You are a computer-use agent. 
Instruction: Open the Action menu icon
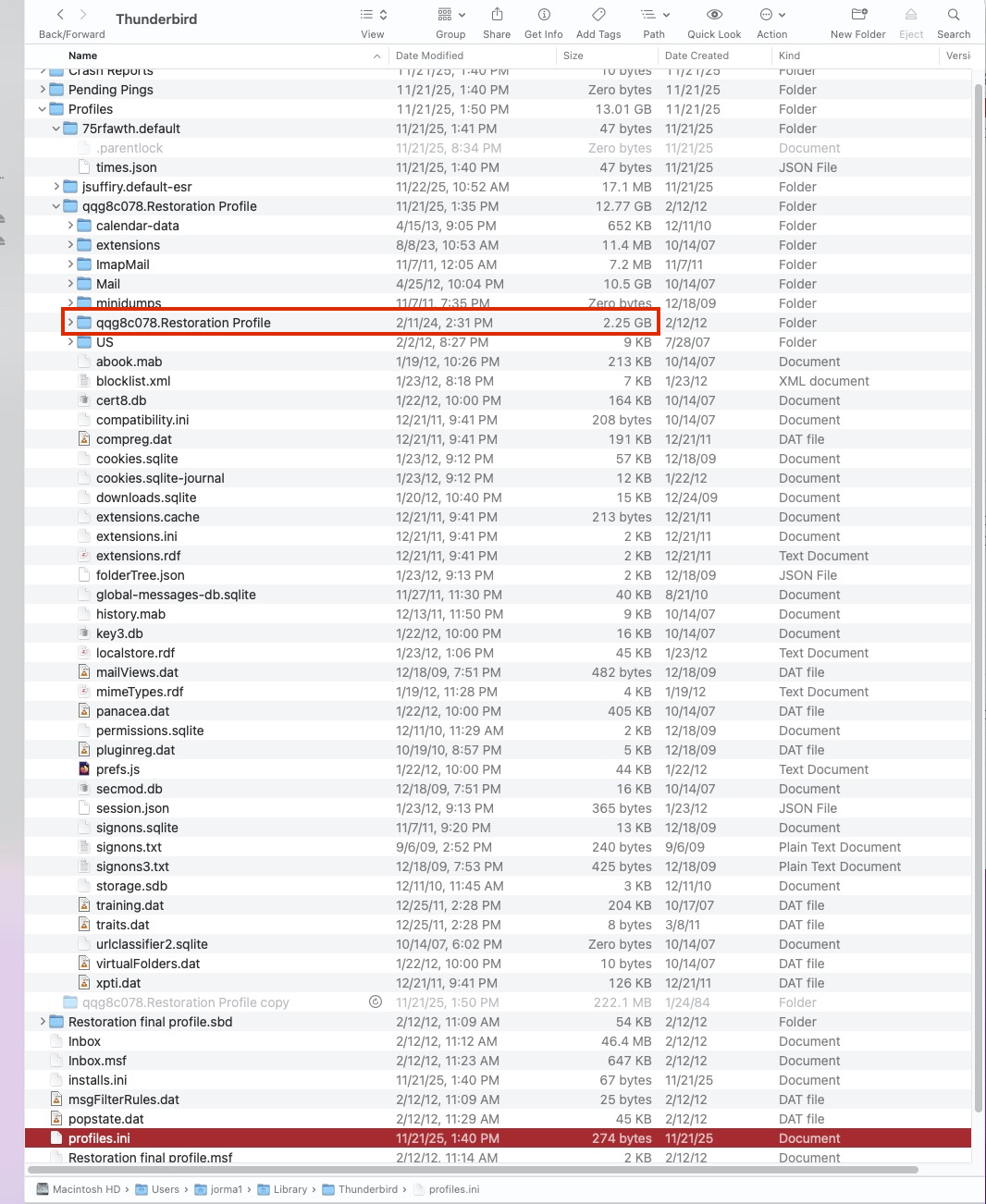pos(771,15)
